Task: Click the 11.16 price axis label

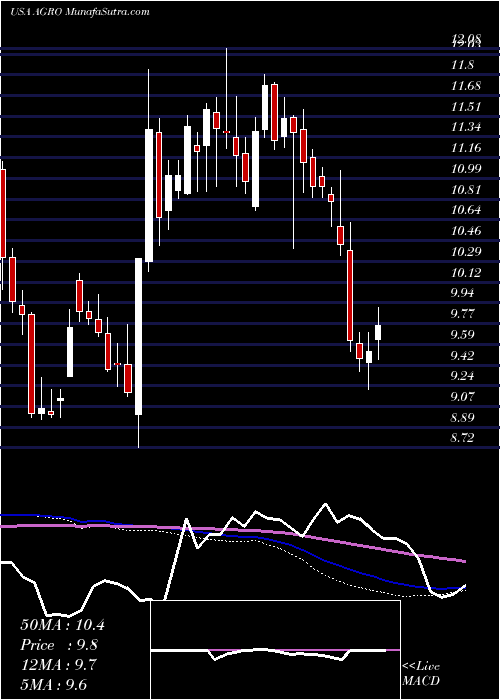Action: (466, 148)
